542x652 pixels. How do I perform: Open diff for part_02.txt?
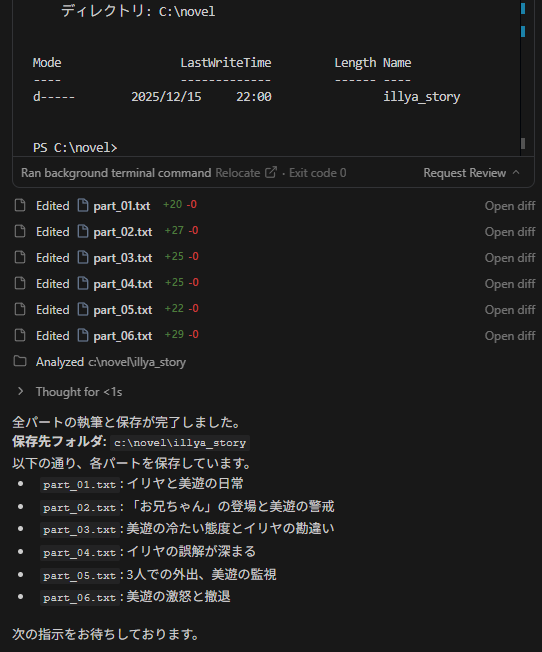tap(510, 232)
